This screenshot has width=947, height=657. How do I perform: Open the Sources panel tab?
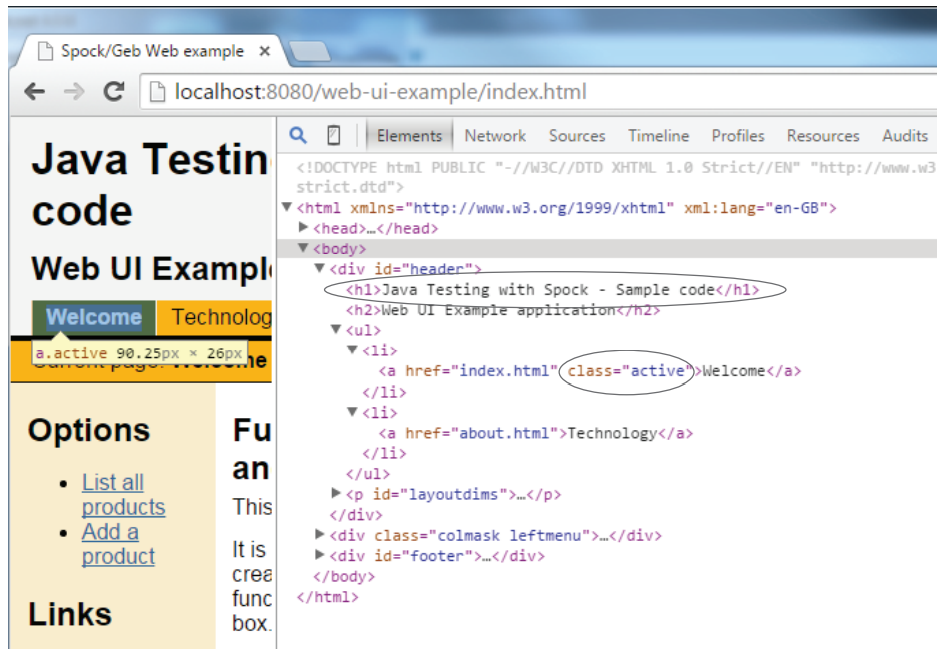click(x=577, y=136)
